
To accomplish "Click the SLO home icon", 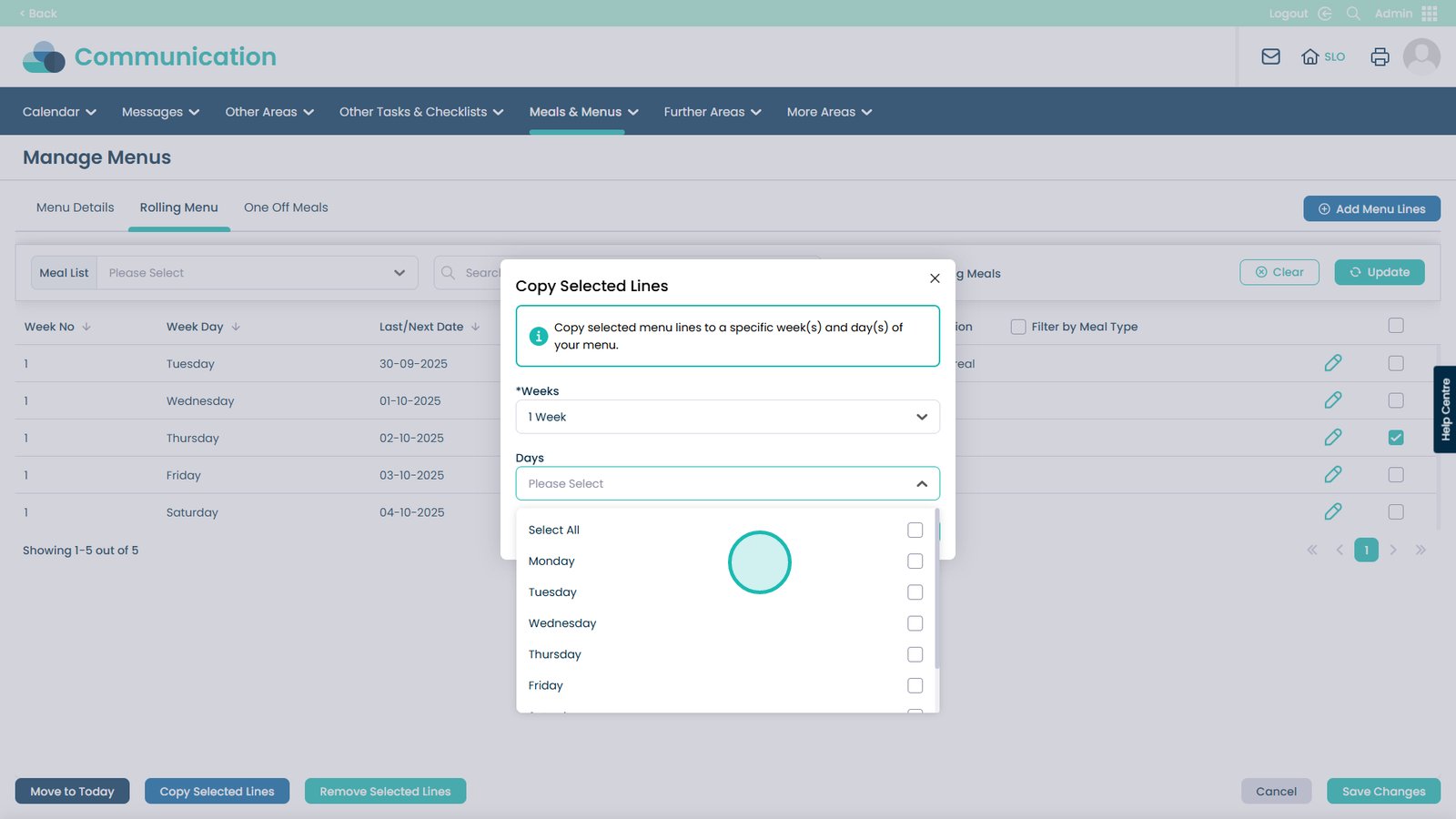I will (1310, 56).
